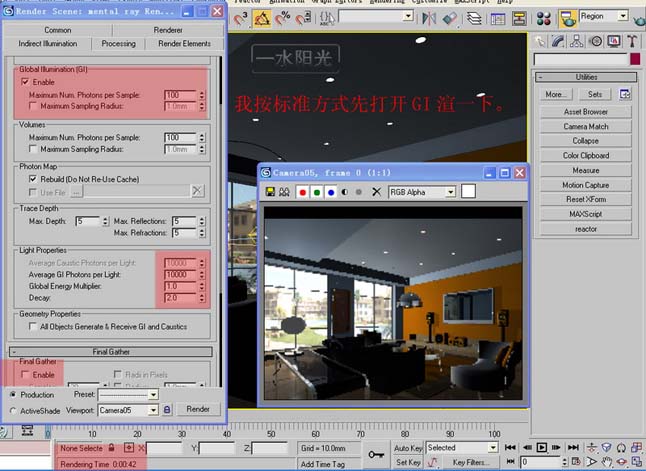
Task: Open Edit Named Selection Sets
Action: click(328, 19)
